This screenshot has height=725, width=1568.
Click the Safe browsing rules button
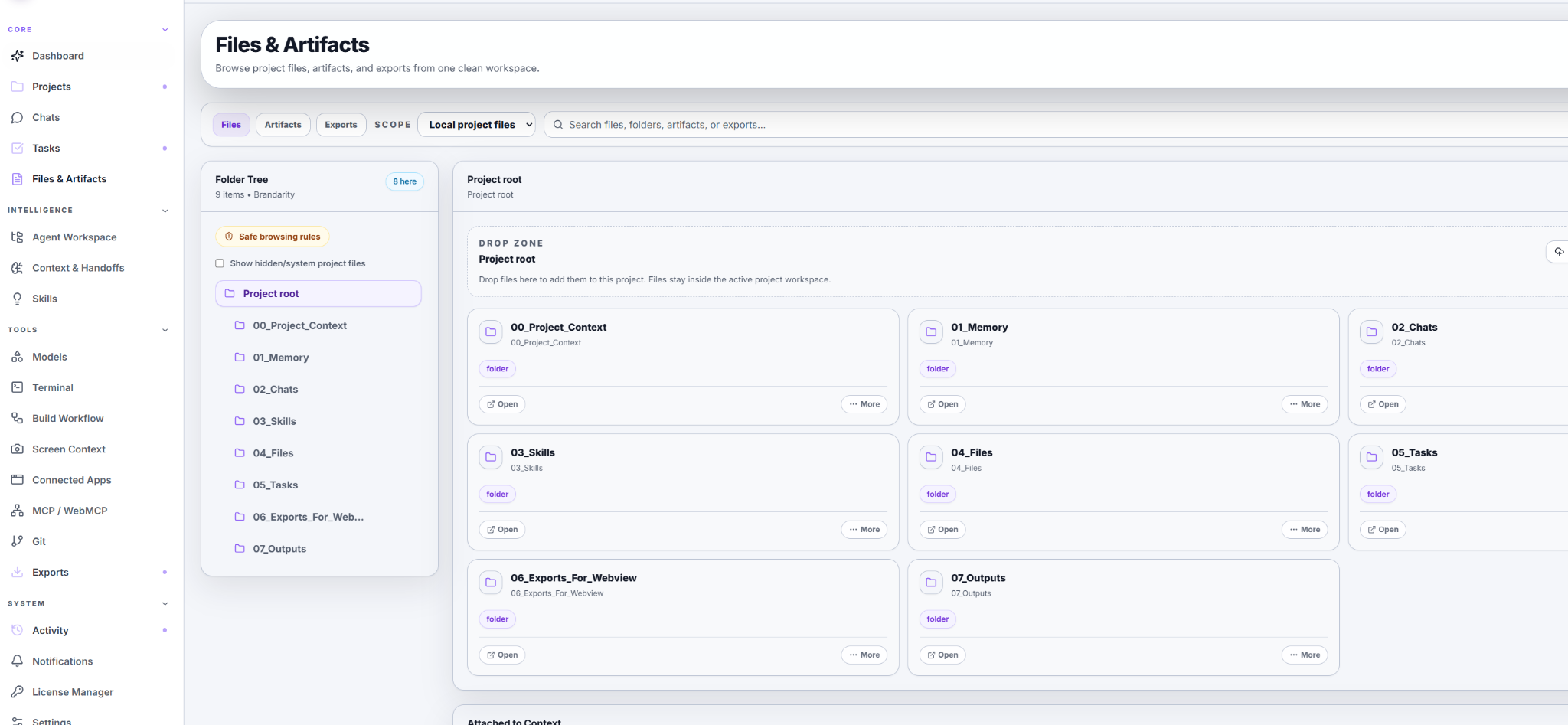click(x=273, y=237)
